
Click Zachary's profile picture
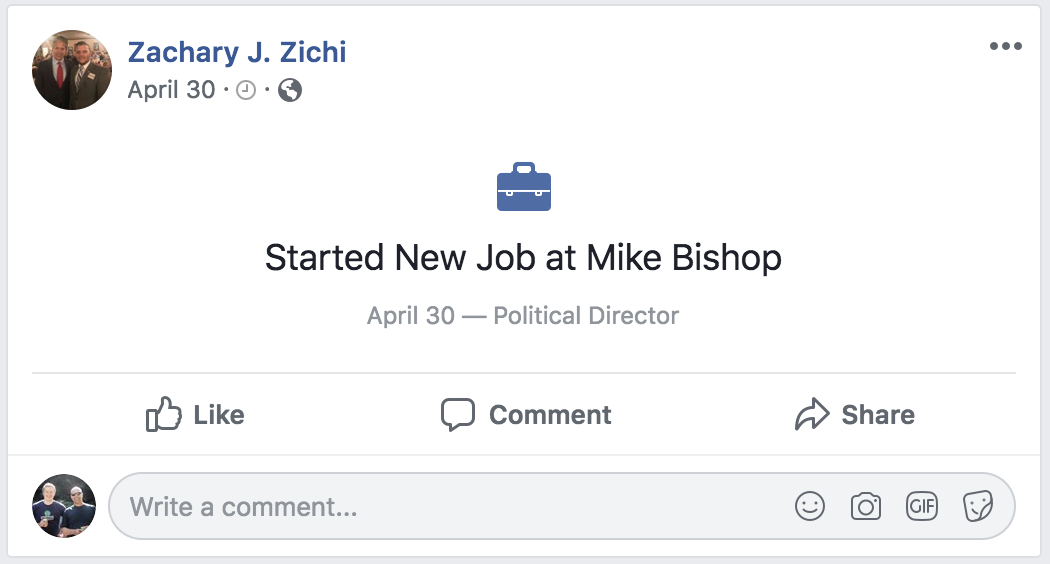click(72, 70)
